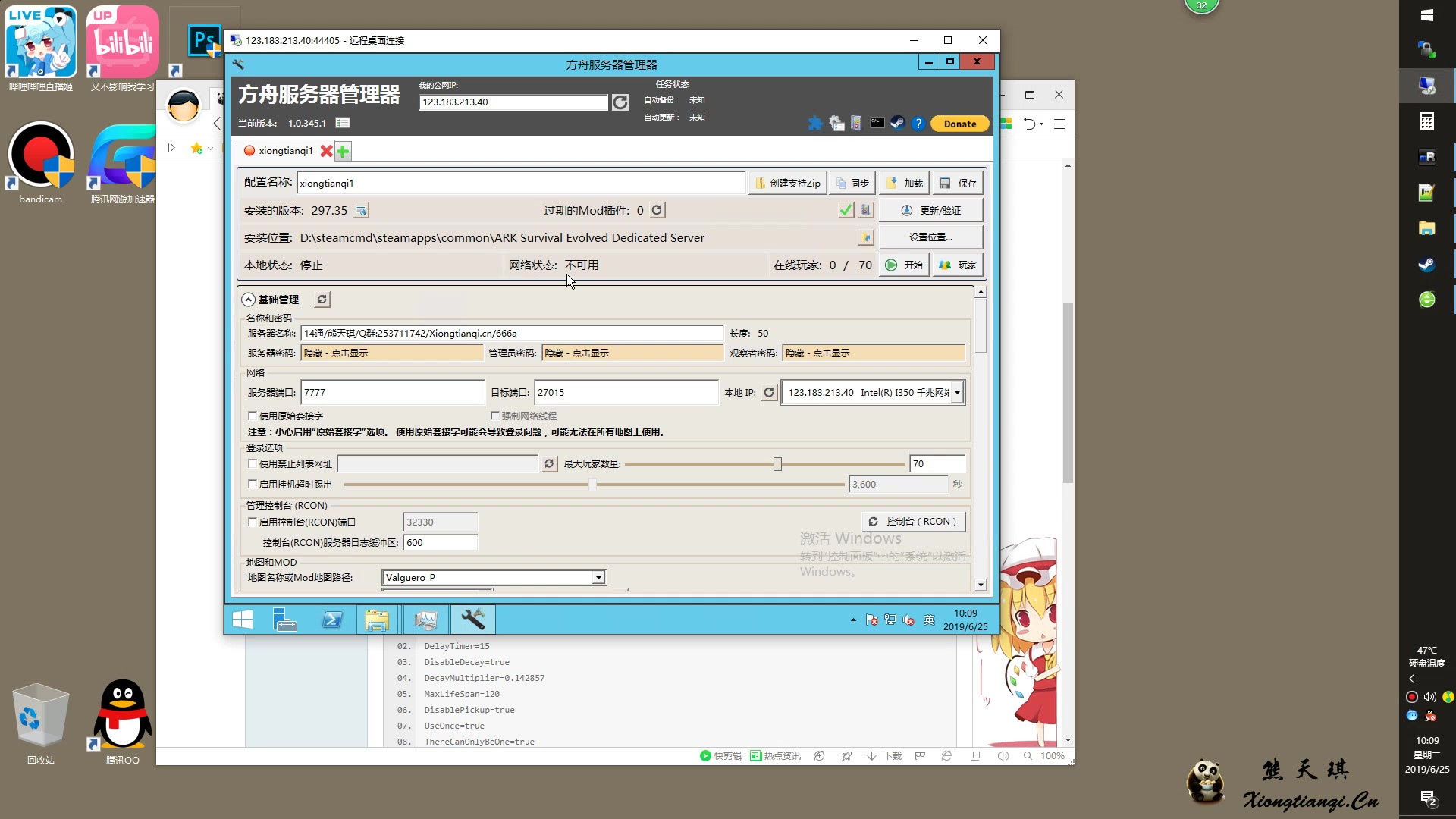Click the 加载 load button

tap(904, 183)
